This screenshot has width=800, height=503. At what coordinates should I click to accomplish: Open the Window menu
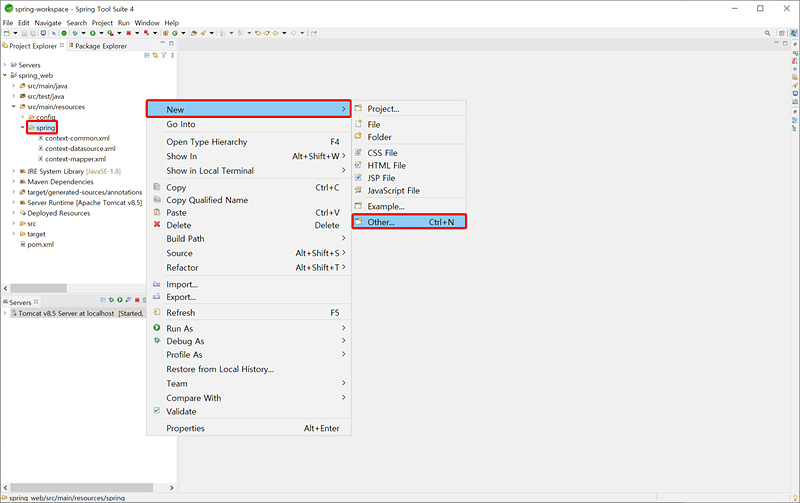[147, 23]
